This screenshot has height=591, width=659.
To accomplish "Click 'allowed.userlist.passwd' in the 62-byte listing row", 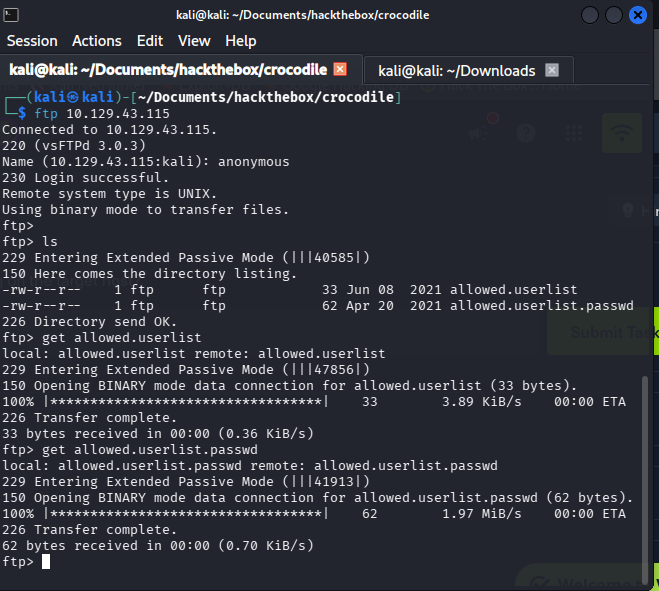I will pyautogui.click(x=542, y=306).
